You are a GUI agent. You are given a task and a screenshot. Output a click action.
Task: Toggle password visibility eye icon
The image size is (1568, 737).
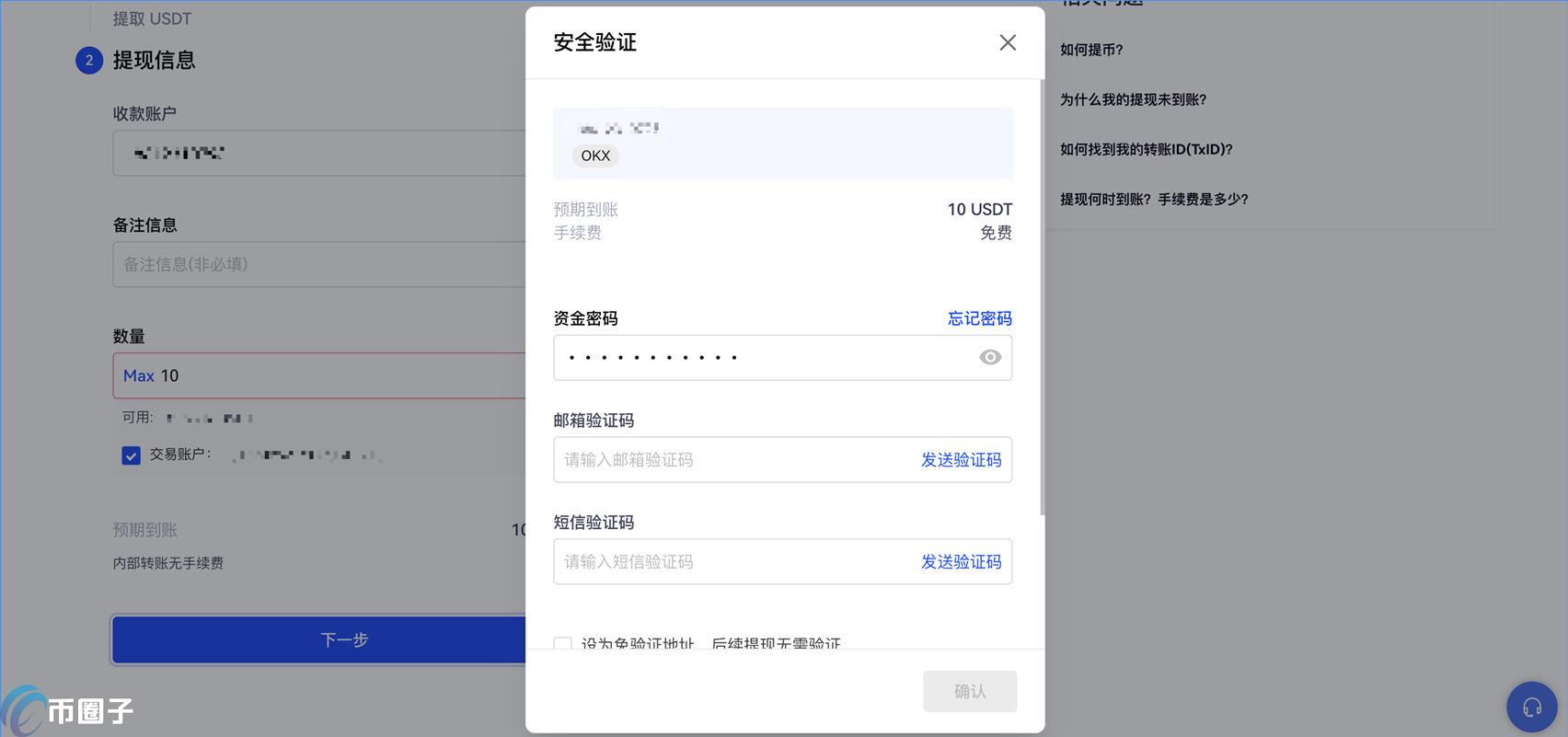click(990, 357)
